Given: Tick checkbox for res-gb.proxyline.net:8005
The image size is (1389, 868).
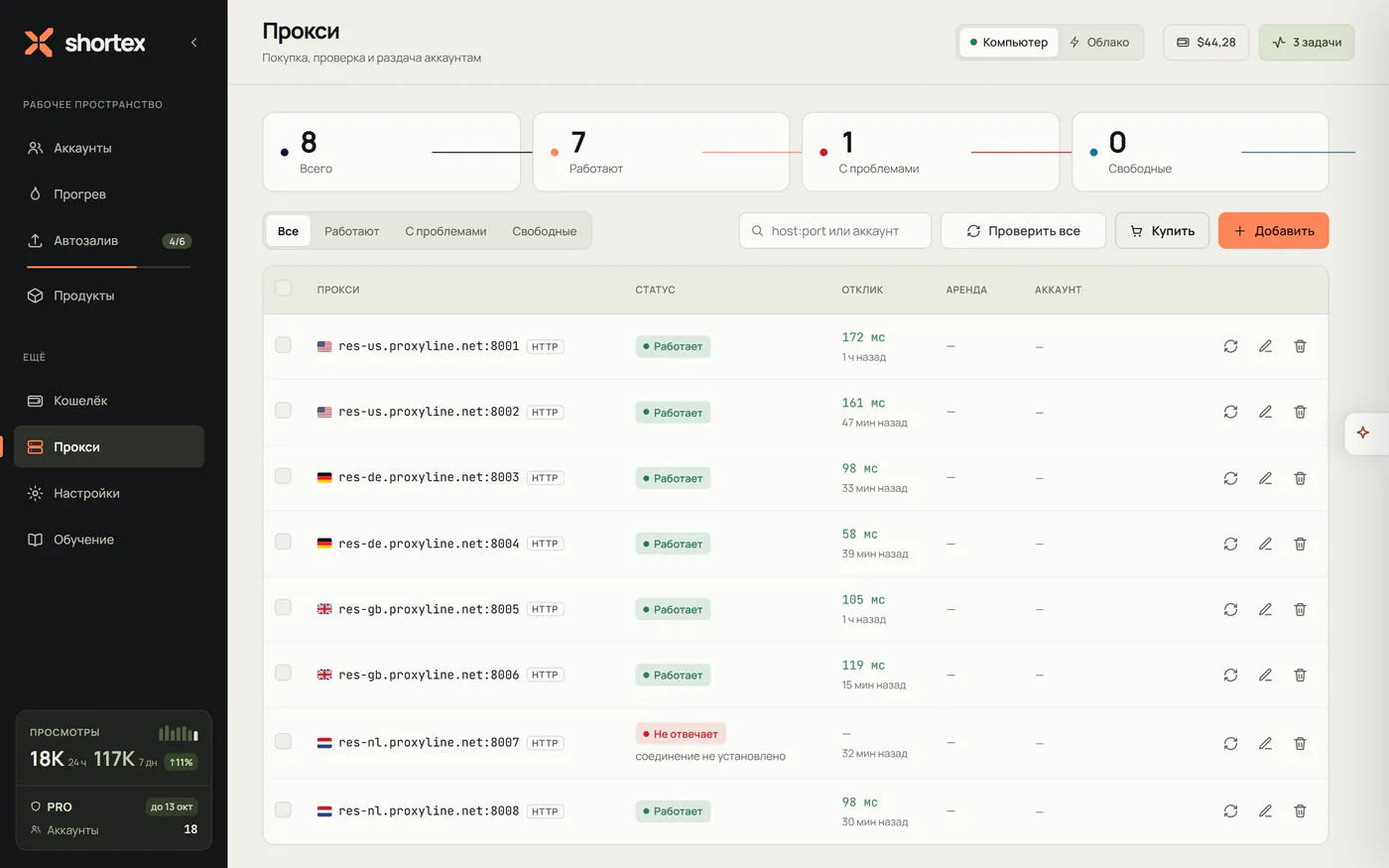Looking at the screenshot, I should 284,607.
